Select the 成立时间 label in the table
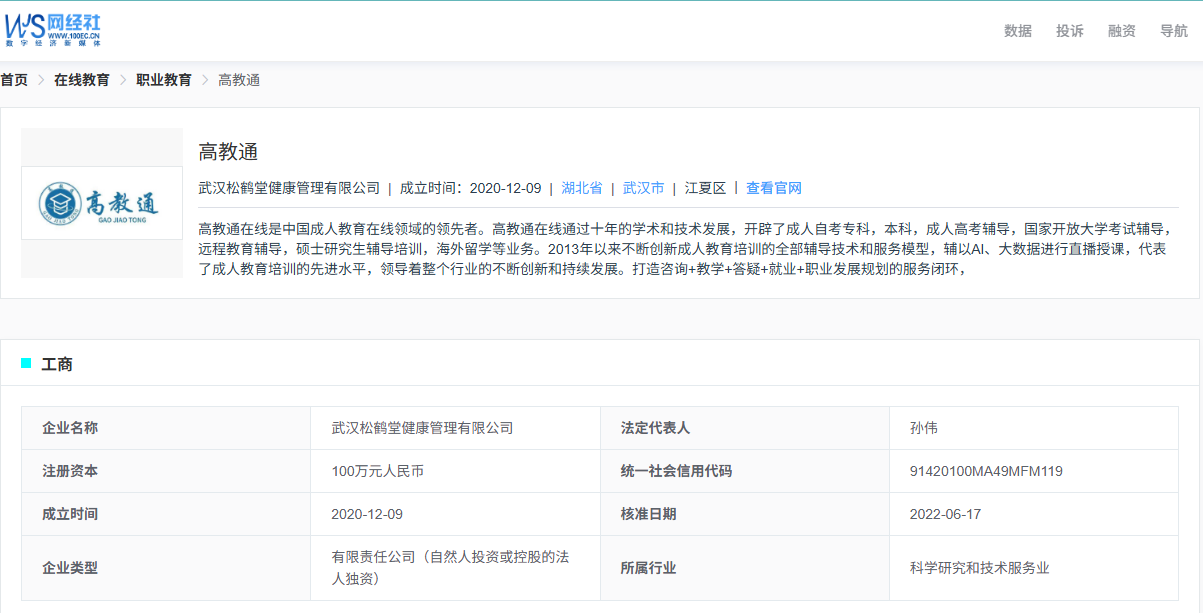Viewport: 1203px width, 613px height. [x=167, y=514]
